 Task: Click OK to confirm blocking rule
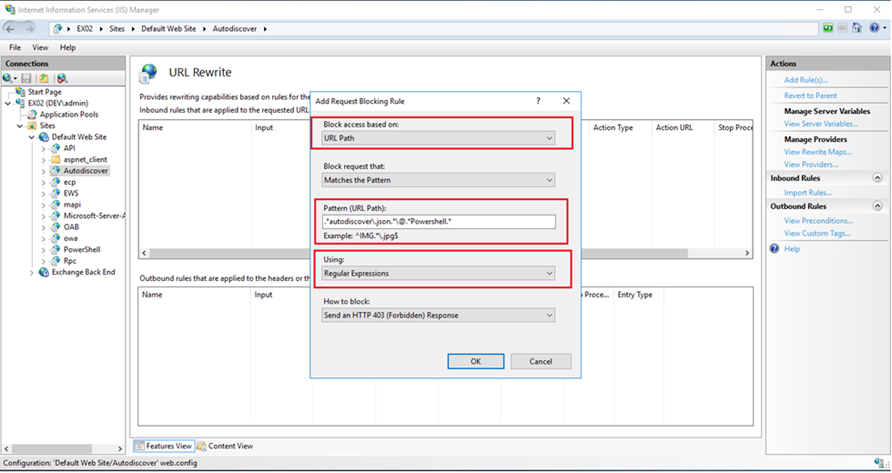click(x=475, y=361)
